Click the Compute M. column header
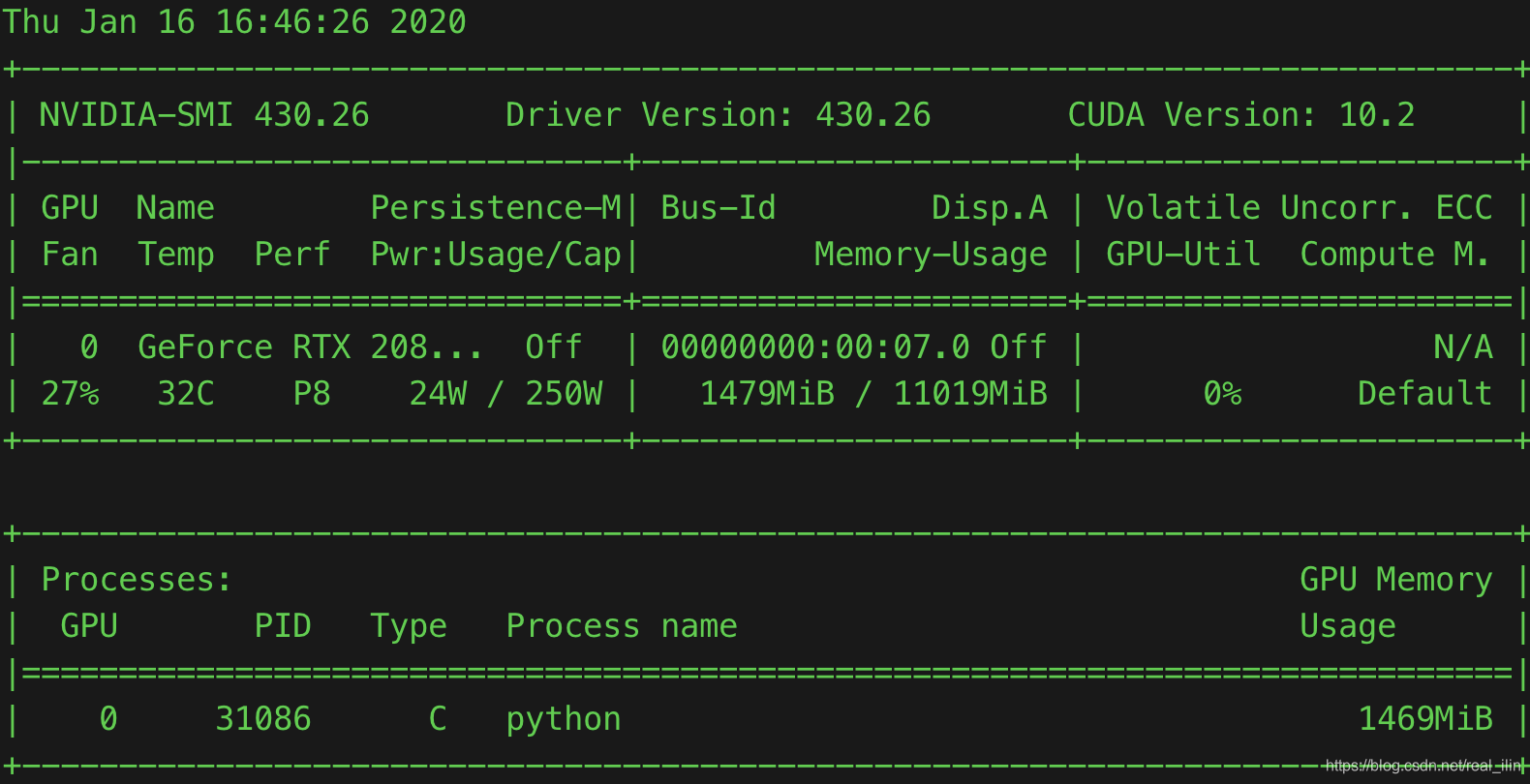1530x784 pixels. pyautogui.click(x=1395, y=255)
